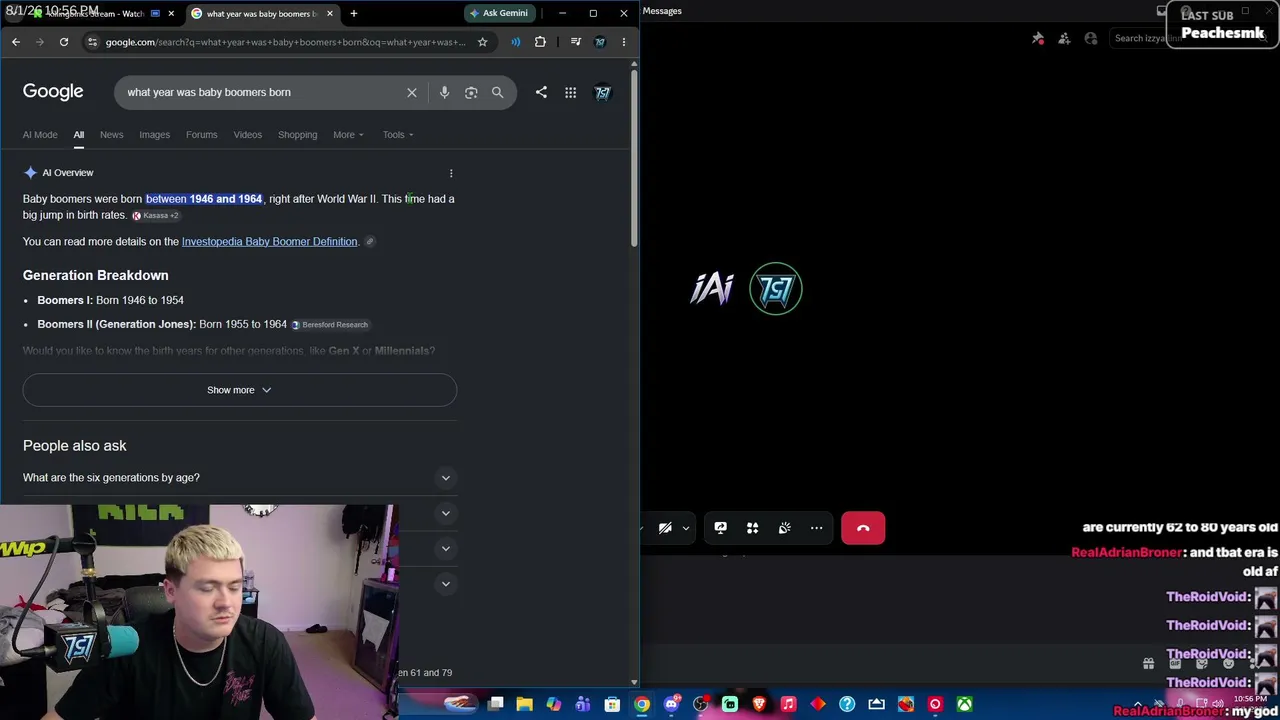This screenshot has width=1280, height=720.
Task: Select the All results tab
Action: [78, 135]
